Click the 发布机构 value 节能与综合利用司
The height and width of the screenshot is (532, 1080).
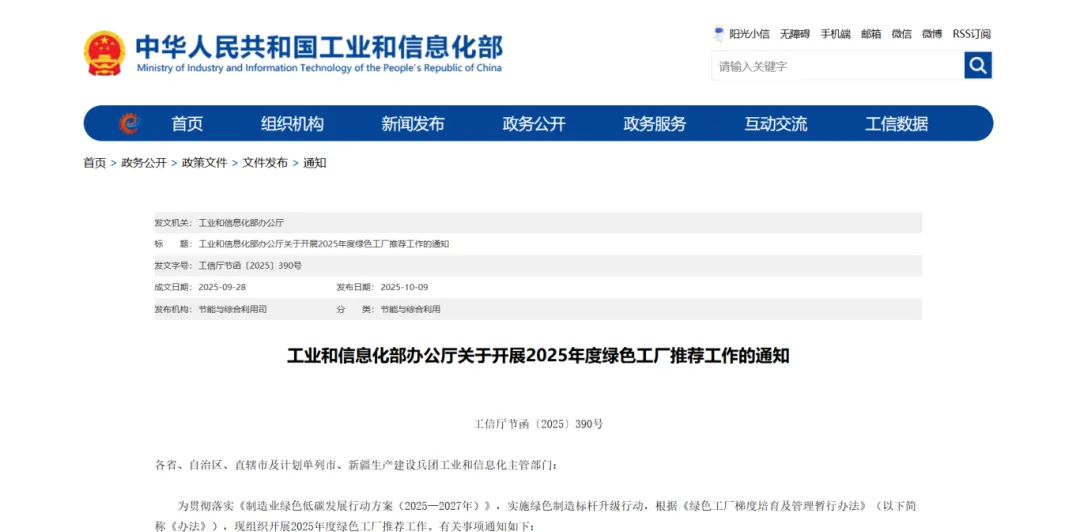233,309
